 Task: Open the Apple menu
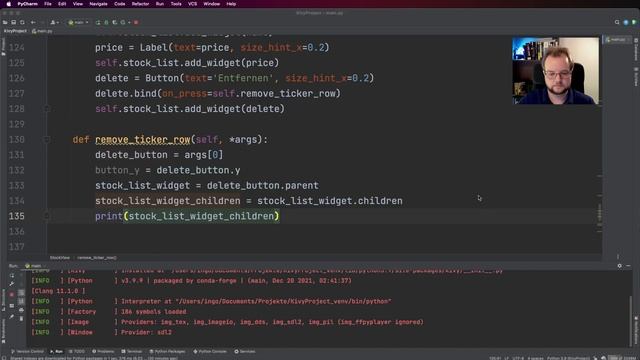9,4
